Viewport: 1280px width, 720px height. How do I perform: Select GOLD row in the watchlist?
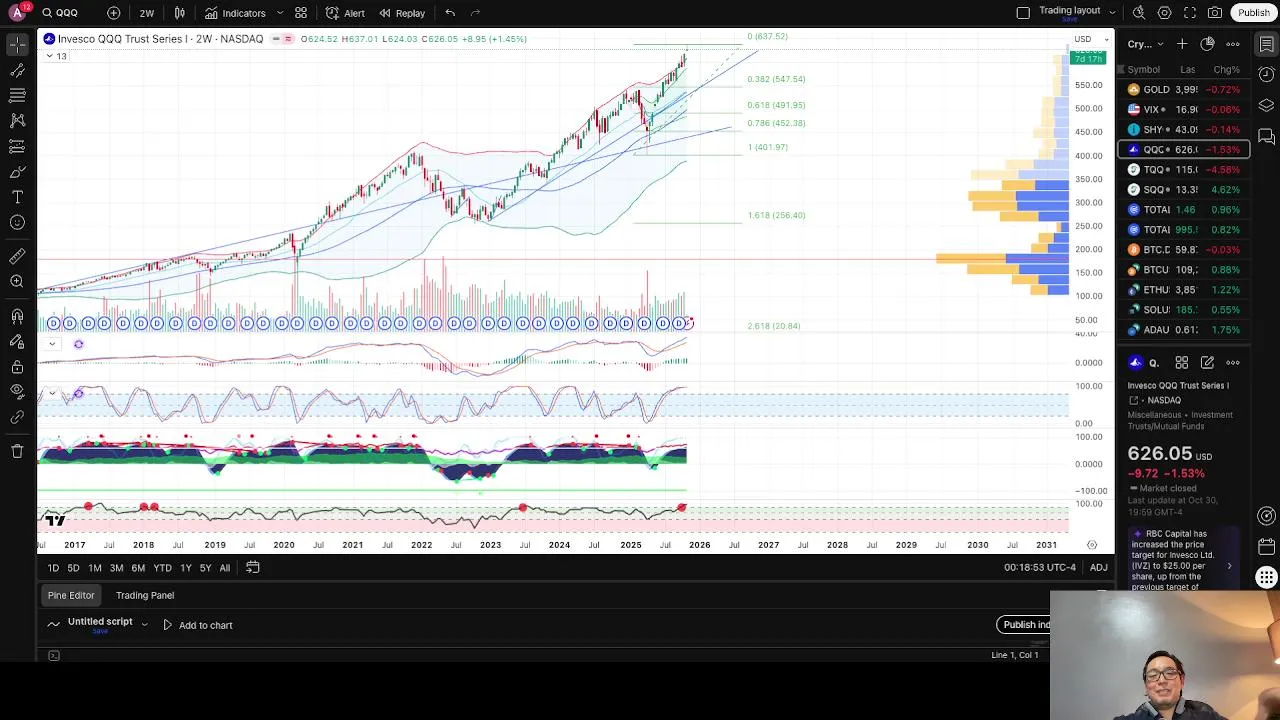pyautogui.click(x=1184, y=90)
